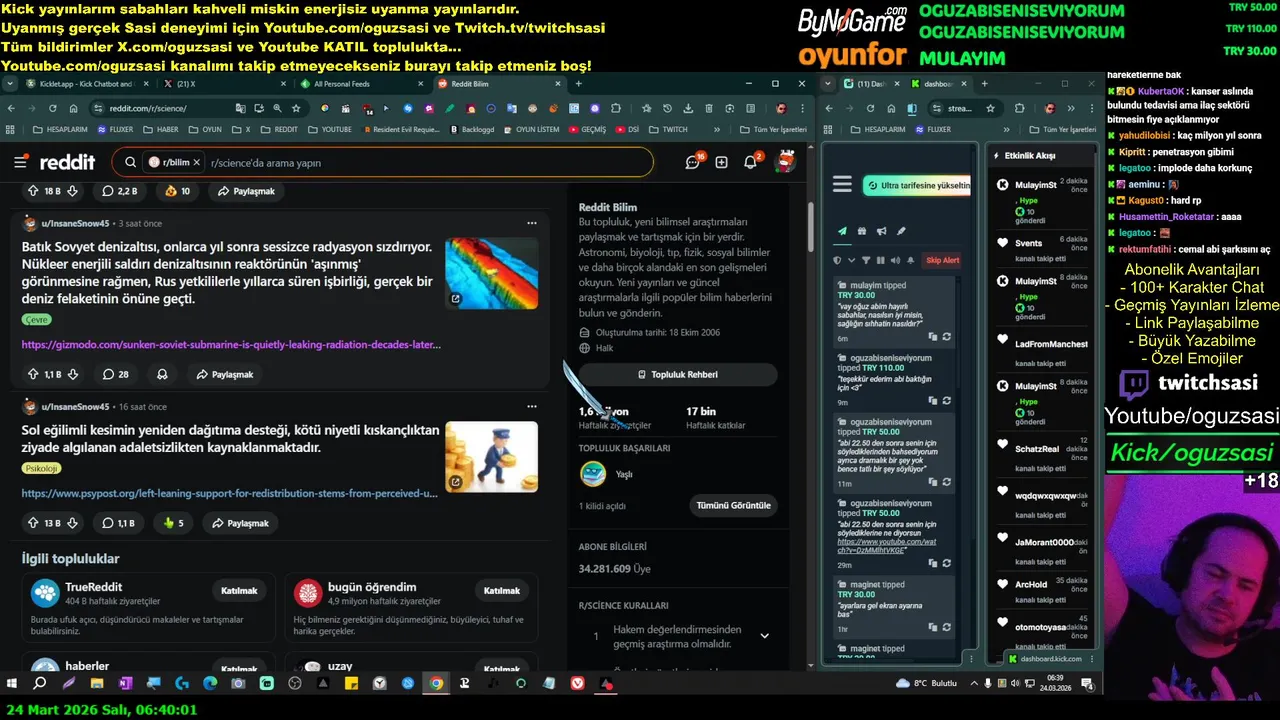1280x720 pixels.
Task: Downvote the Soviet submarine post
Action: 73,374
